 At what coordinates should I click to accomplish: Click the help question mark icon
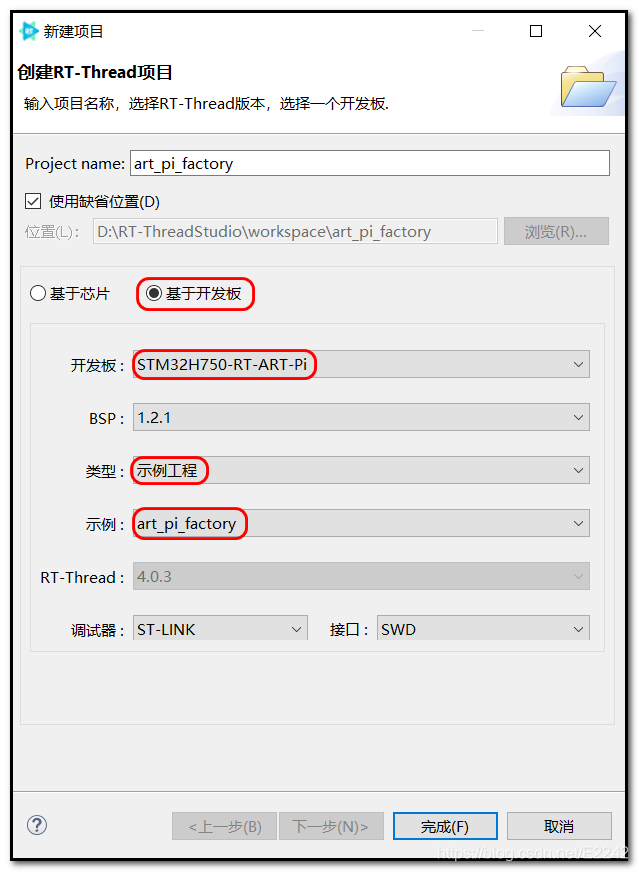37,825
